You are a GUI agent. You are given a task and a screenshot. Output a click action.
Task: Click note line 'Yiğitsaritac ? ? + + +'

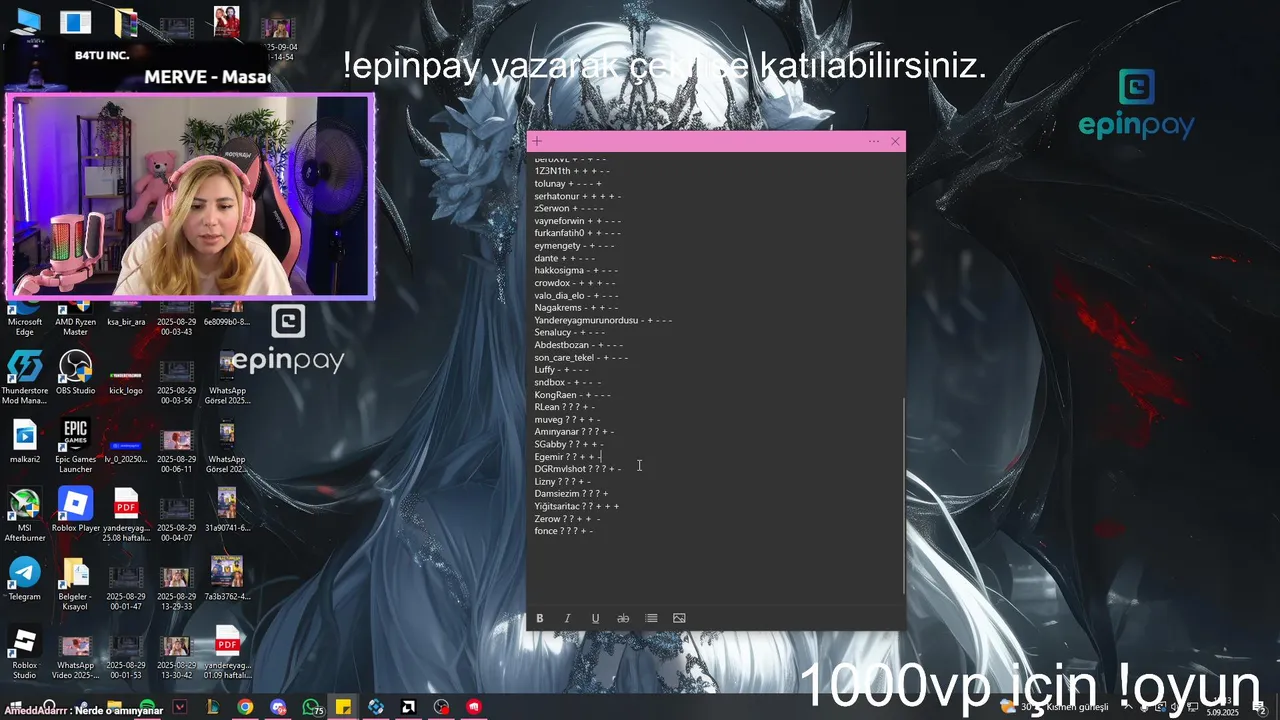[576, 506]
